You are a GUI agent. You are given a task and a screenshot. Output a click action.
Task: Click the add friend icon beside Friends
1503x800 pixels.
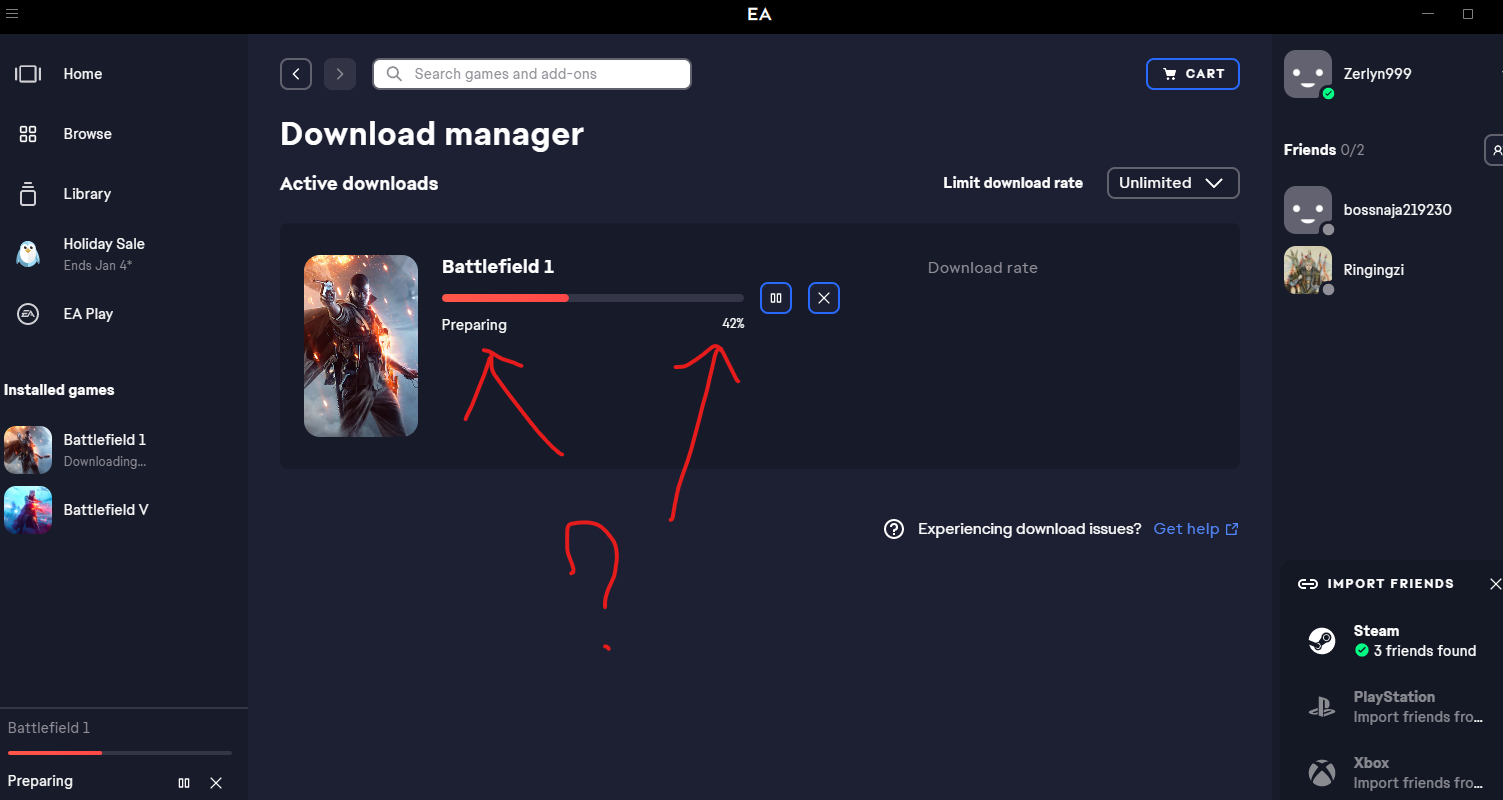tap(1495, 150)
